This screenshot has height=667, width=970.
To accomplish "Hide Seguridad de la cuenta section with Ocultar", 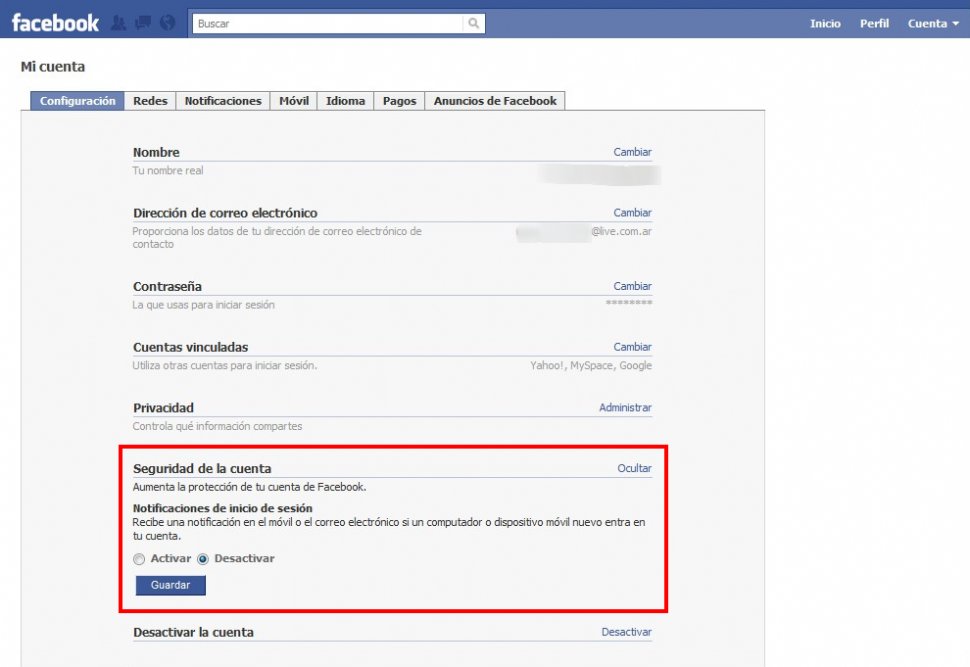I will tap(634, 468).
